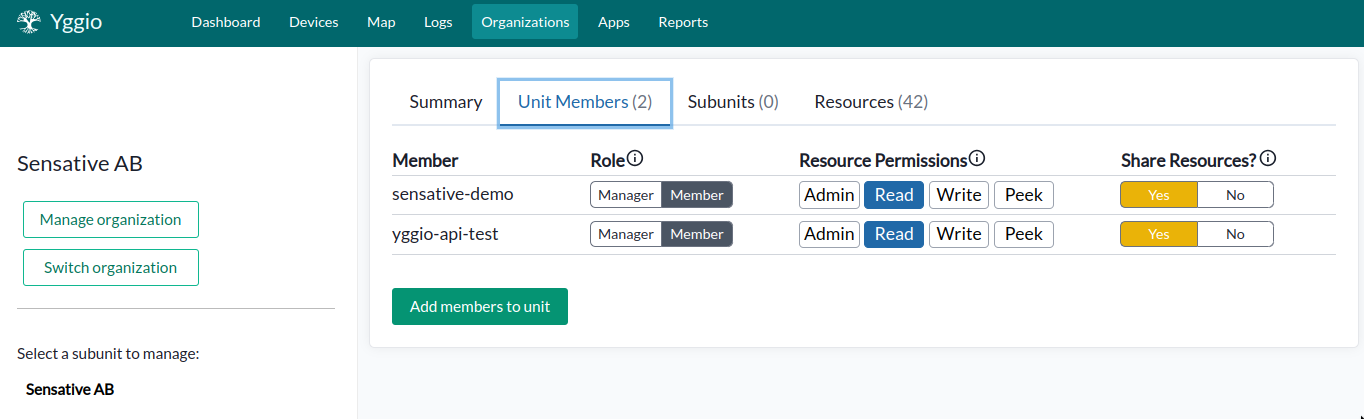Select No share resources for yggio-api-test
This screenshot has width=1364, height=419.
[1236, 234]
